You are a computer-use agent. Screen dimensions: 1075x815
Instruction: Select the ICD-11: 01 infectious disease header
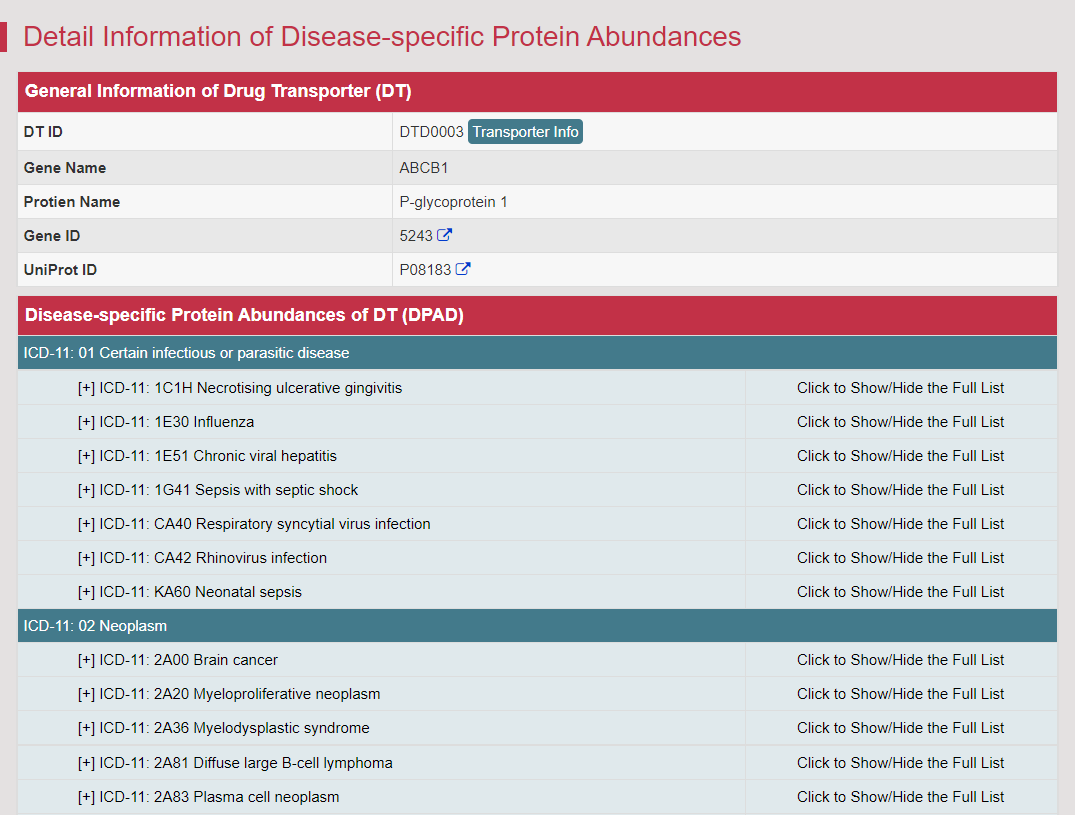pos(187,353)
